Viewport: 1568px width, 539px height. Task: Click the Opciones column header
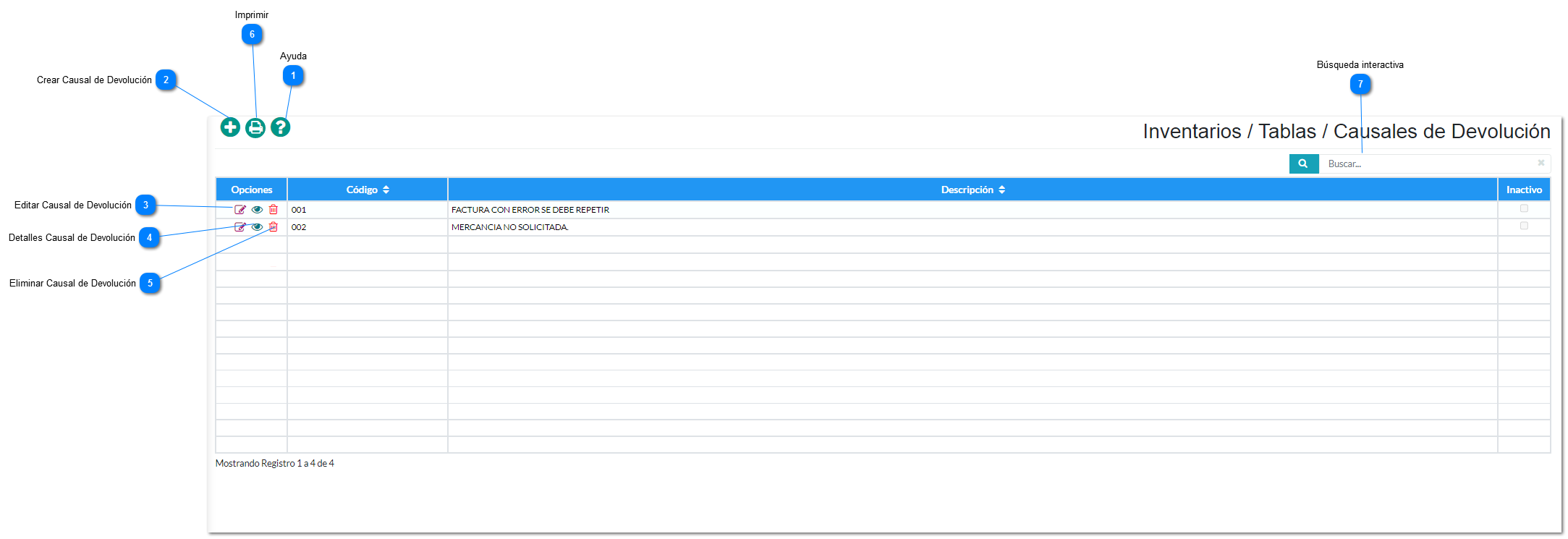[252, 190]
